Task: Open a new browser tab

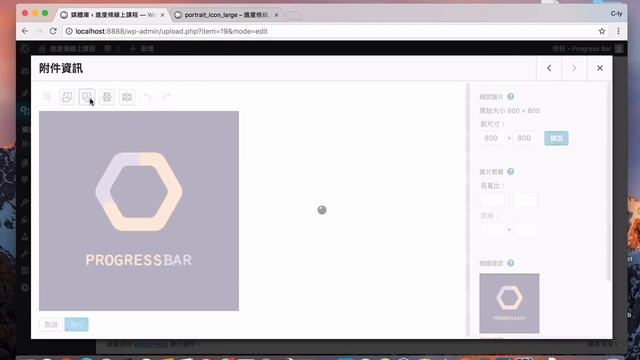Action: 293,16
